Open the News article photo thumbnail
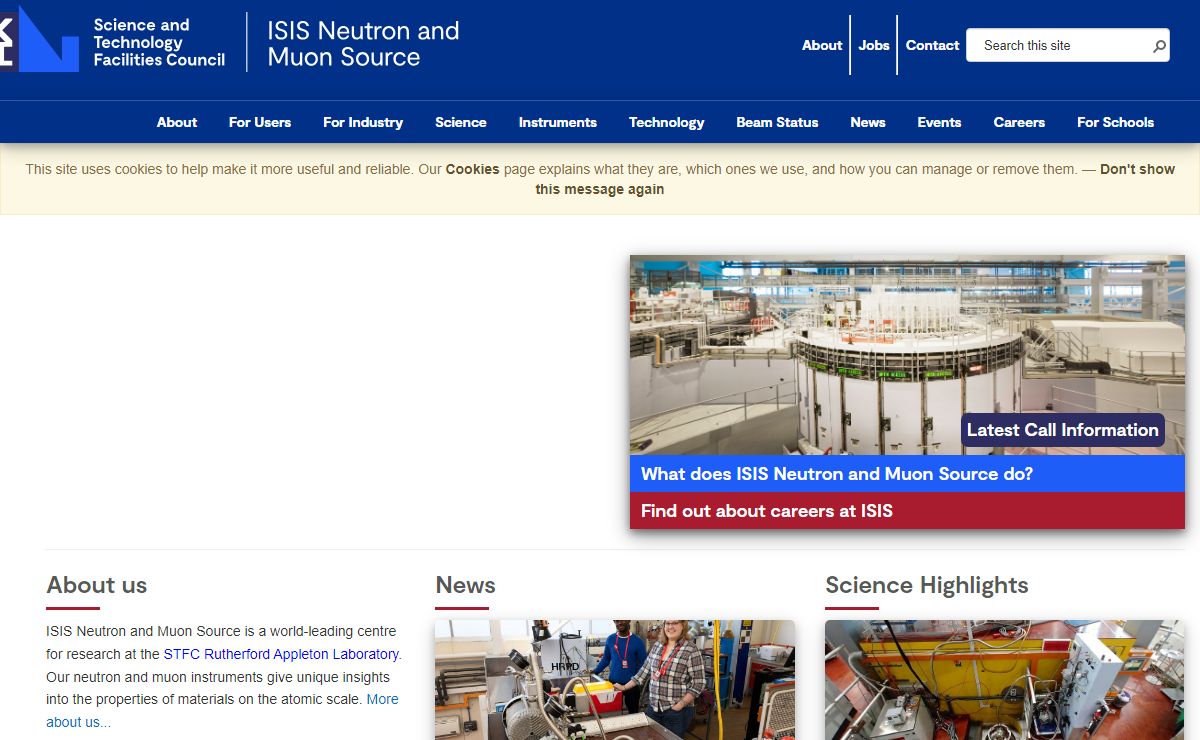1200x740 pixels. [615, 680]
